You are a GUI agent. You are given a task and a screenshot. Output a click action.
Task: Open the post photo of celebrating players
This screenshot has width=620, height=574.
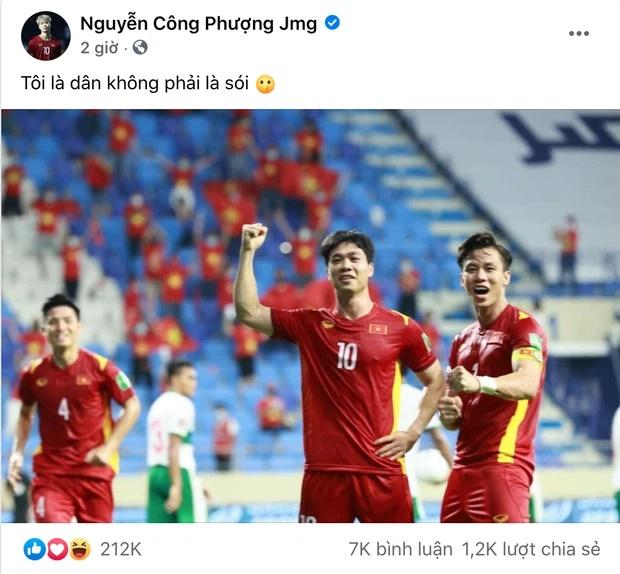(x=310, y=316)
